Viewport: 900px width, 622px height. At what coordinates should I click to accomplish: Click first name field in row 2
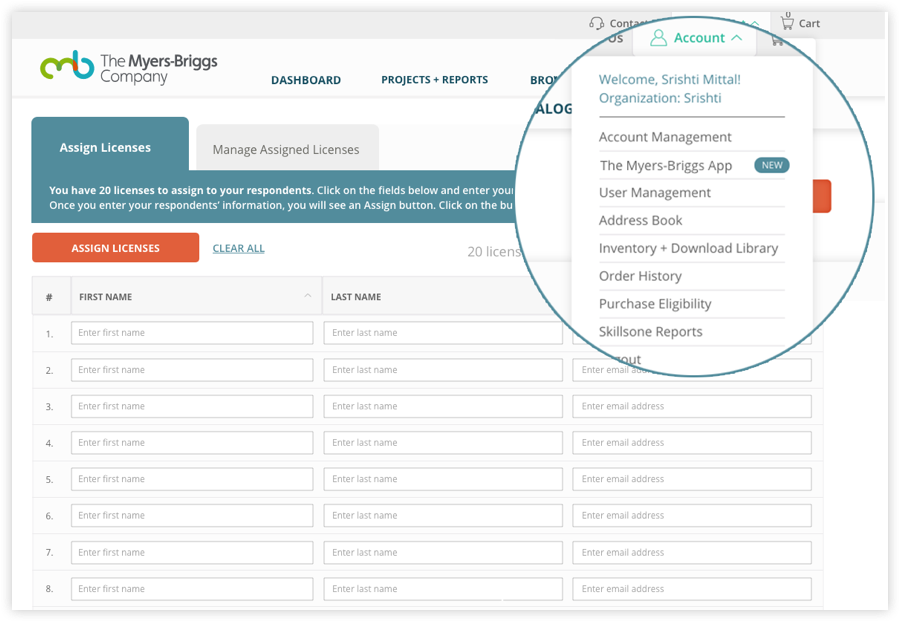192,370
